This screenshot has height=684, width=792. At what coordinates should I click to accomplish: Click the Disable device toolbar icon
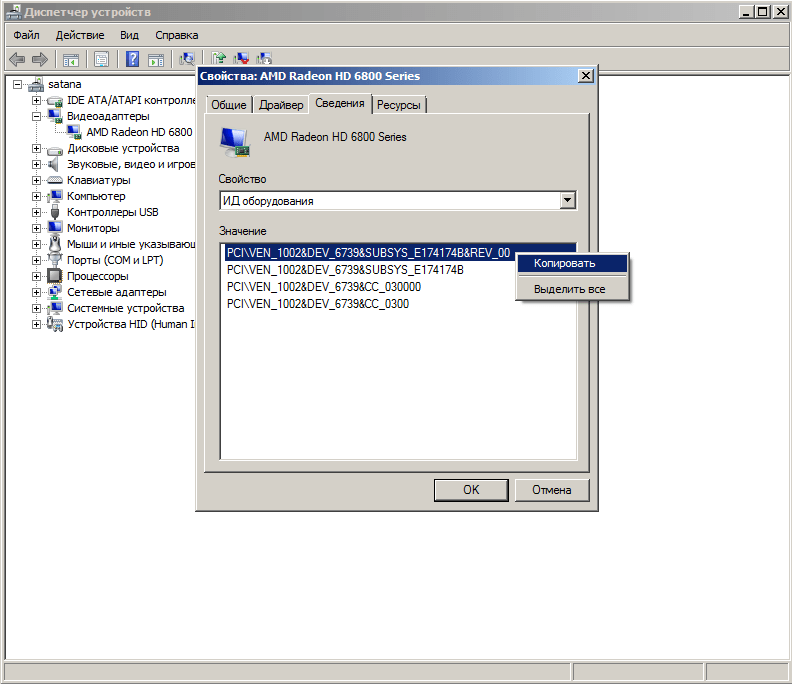(x=264, y=58)
